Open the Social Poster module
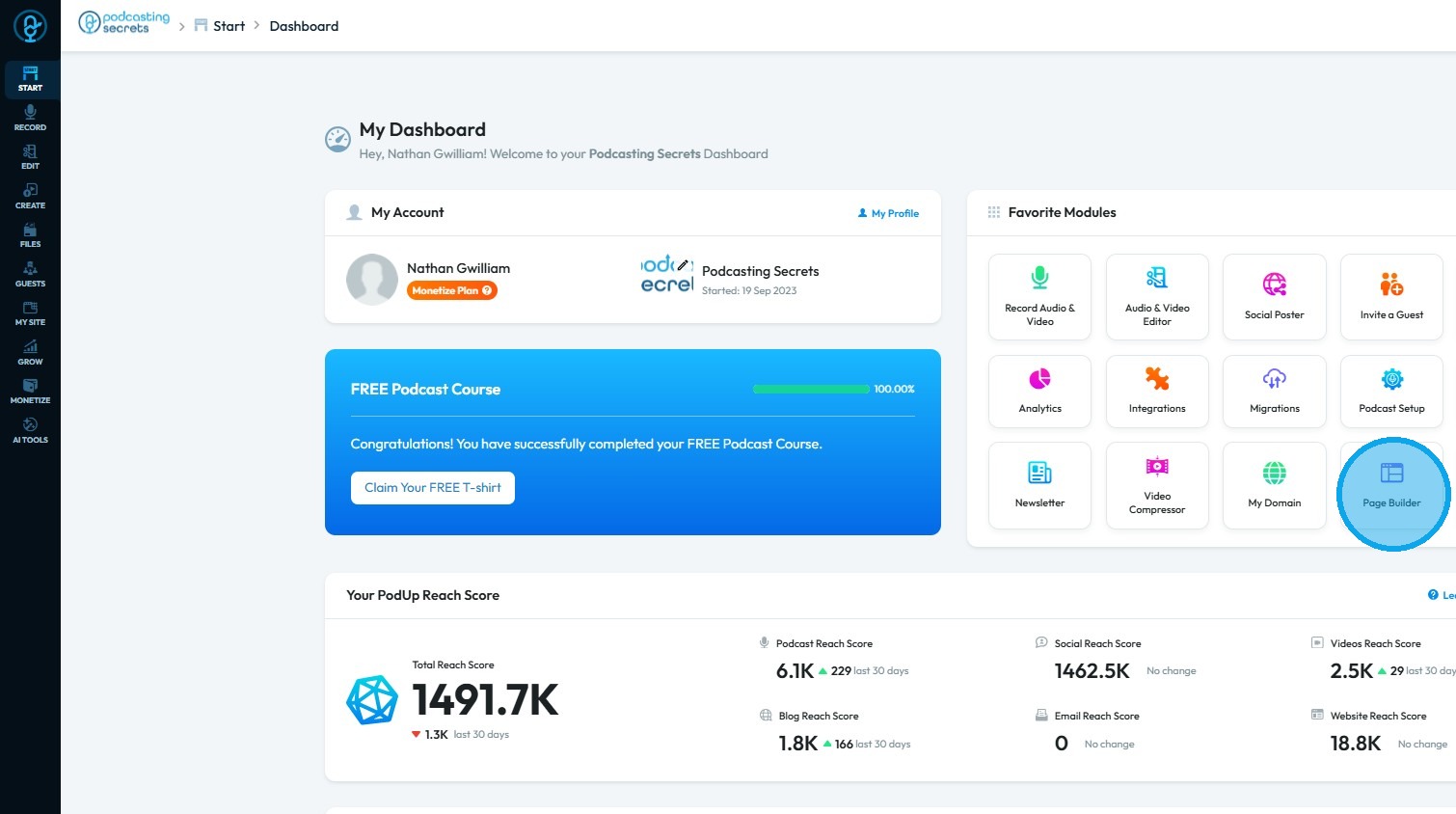The width and height of the screenshot is (1456, 814). pos(1274,297)
